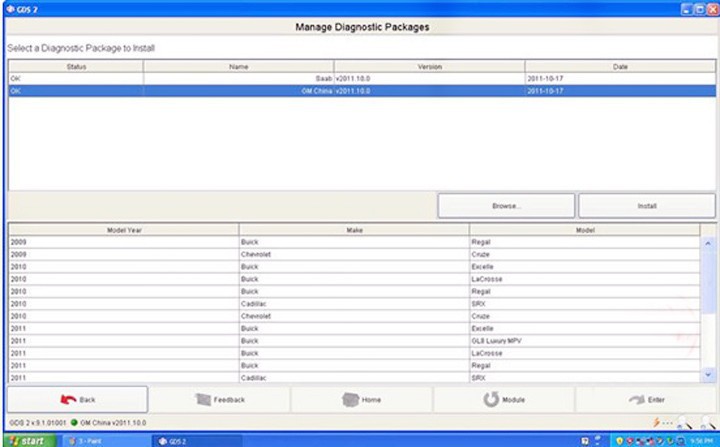
Task: Select the SRX model in the 2010 Cadillac row
Action: pos(585,304)
